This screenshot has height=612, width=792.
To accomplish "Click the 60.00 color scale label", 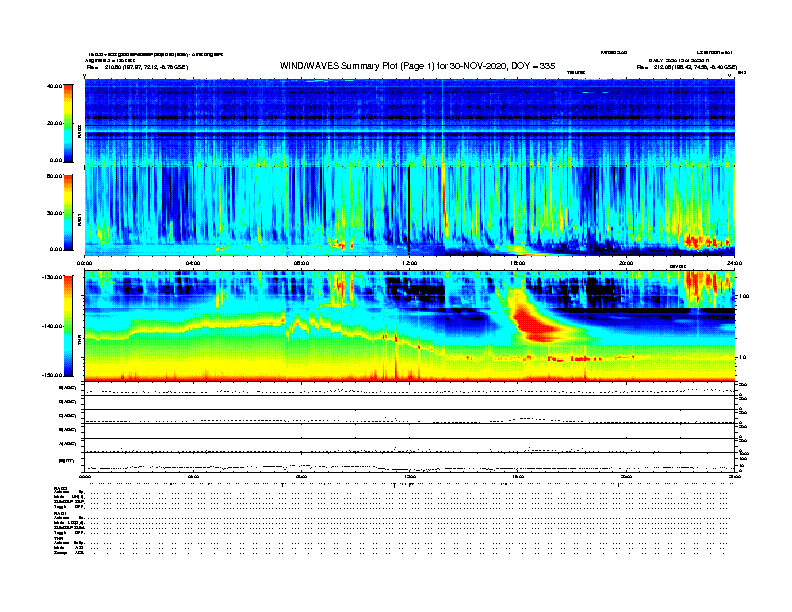I will click(54, 176).
